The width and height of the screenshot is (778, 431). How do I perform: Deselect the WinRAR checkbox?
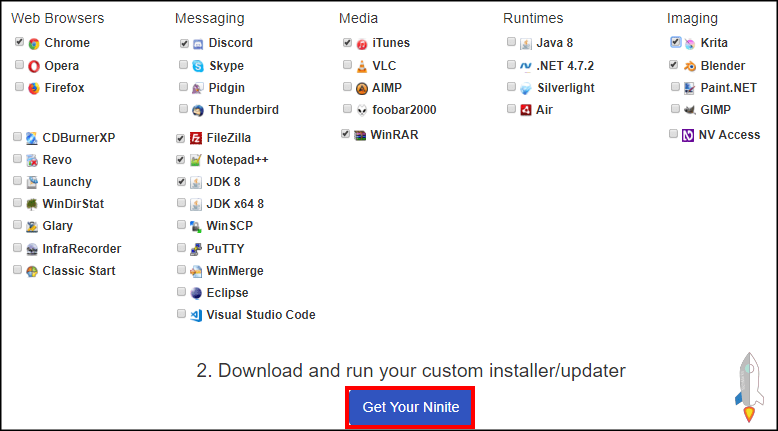345,134
